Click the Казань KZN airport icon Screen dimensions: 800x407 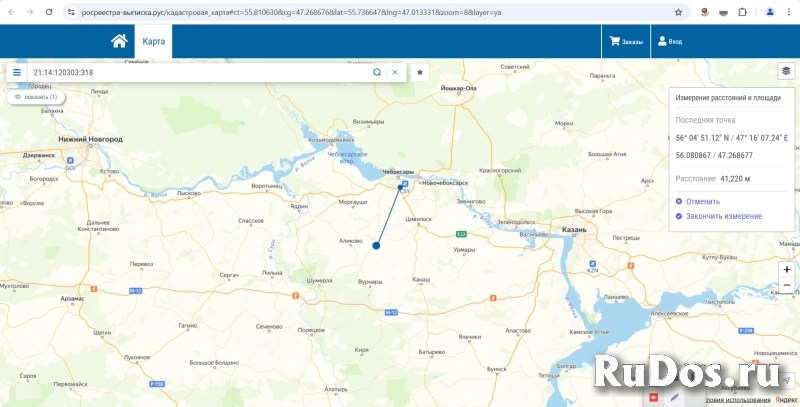pos(592,263)
